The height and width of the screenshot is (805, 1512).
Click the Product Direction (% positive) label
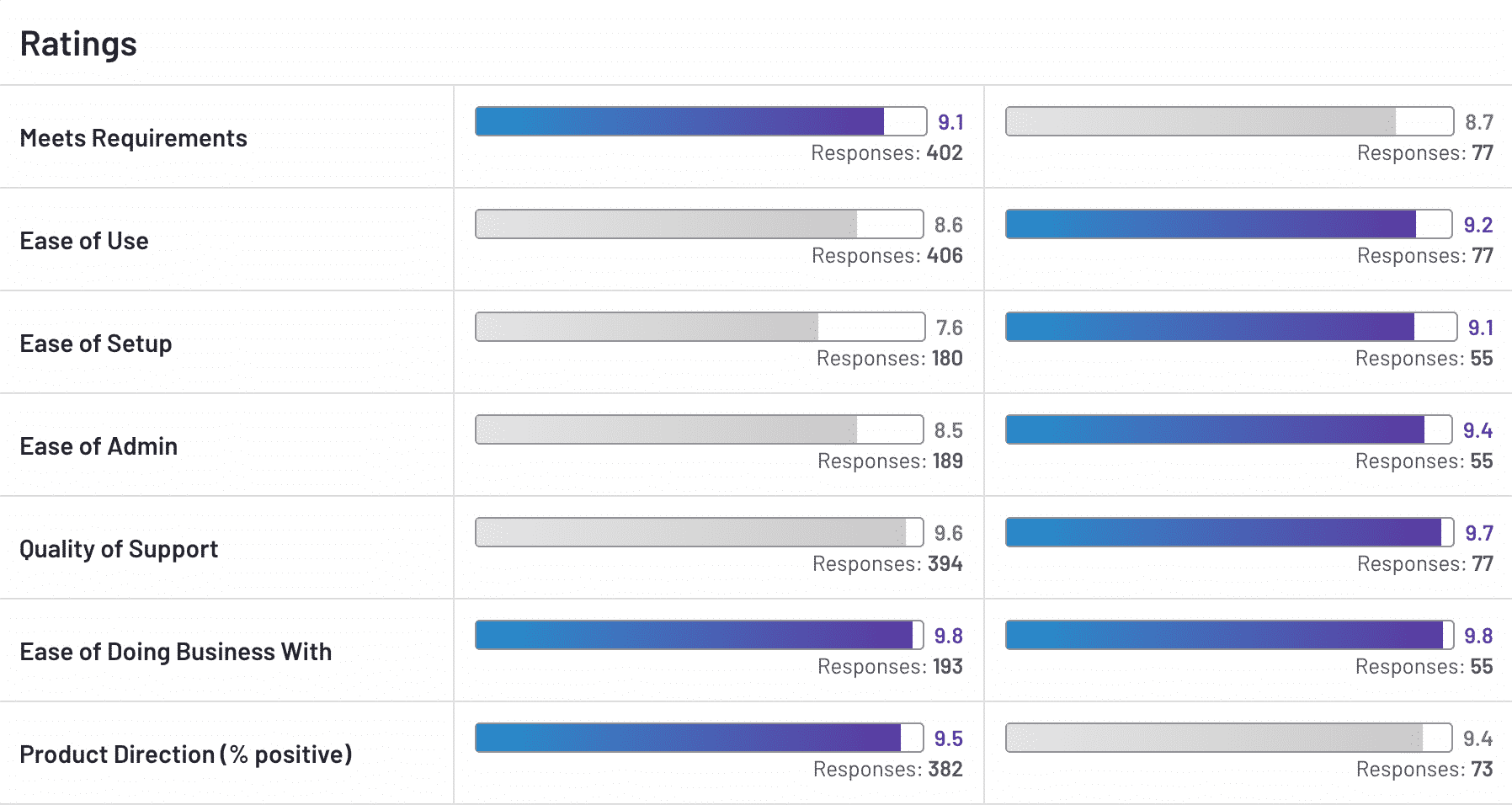(x=185, y=754)
